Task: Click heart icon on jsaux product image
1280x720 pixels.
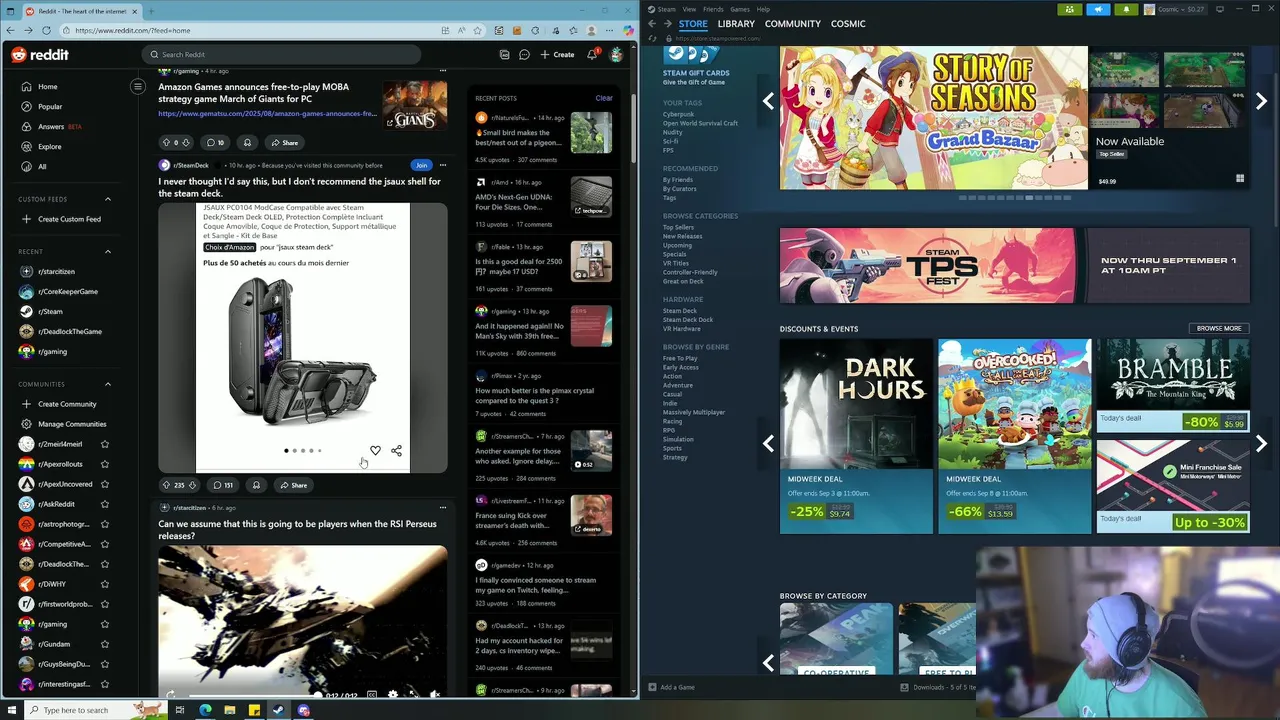Action: [375, 451]
